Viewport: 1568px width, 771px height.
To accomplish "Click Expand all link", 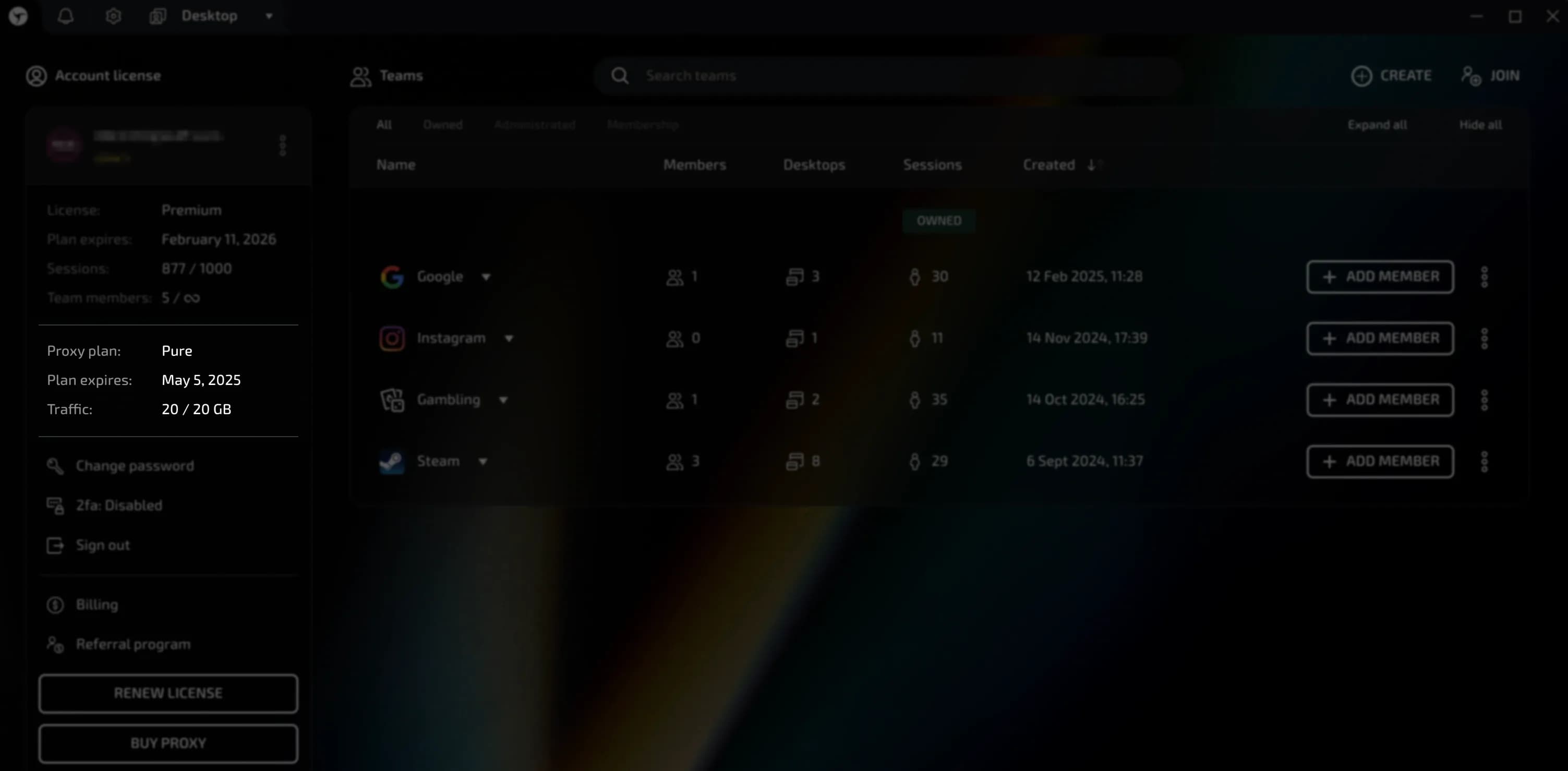I will pyautogui.click(x=1377, y=125).
